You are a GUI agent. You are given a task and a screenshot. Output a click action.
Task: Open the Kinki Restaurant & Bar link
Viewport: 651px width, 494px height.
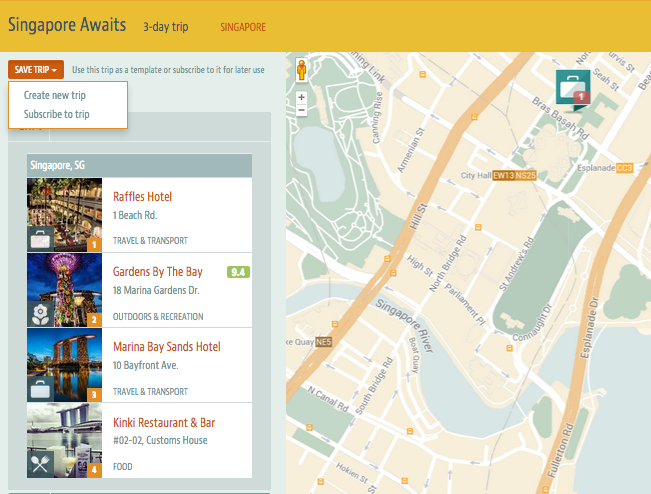(164, 423)
